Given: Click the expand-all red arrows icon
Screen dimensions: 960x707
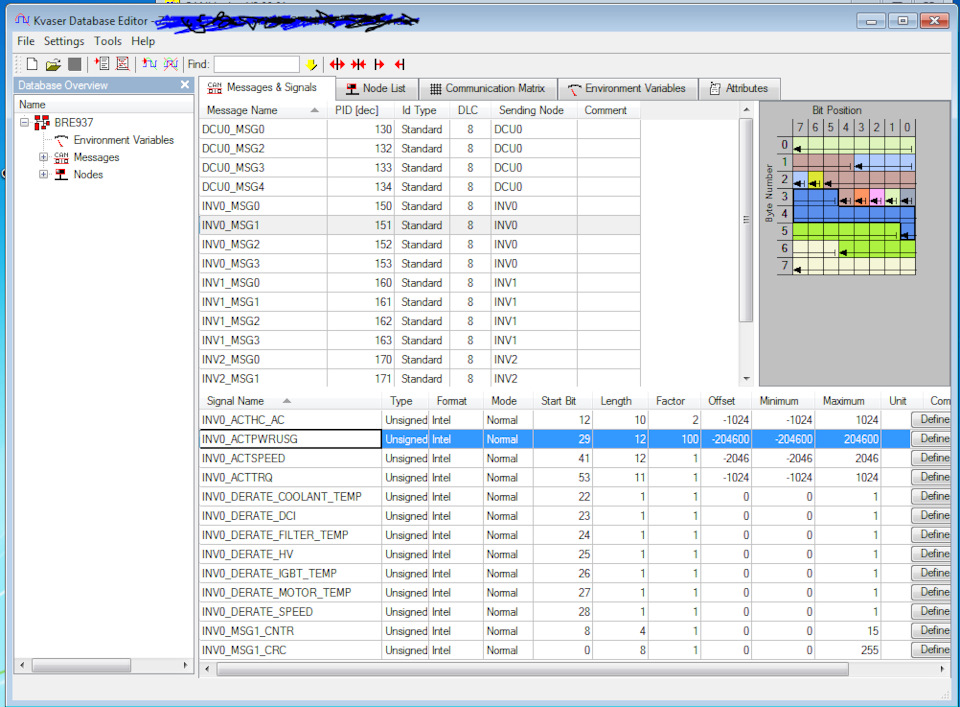Looking at the screenshot, I should 337,64.
